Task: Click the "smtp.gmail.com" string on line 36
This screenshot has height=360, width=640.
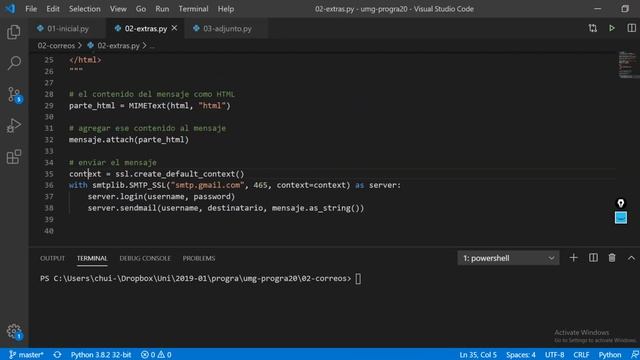Action: click(207, 185)
